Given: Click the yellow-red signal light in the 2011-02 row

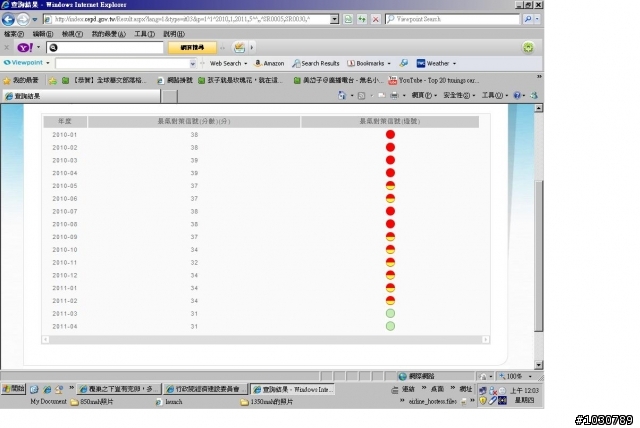Looking at the screenshot, I should pyautogui.click(x=390, y=301).
